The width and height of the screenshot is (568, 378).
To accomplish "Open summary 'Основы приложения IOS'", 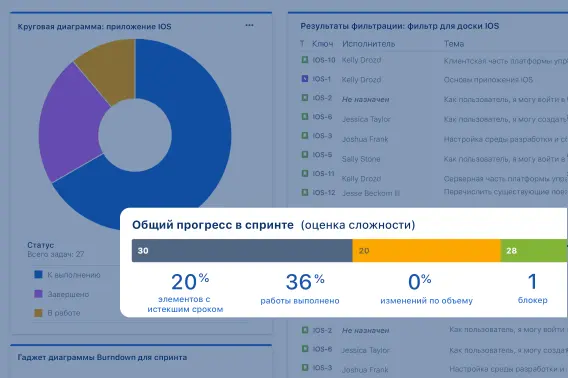I will click(x=488, y=80).
